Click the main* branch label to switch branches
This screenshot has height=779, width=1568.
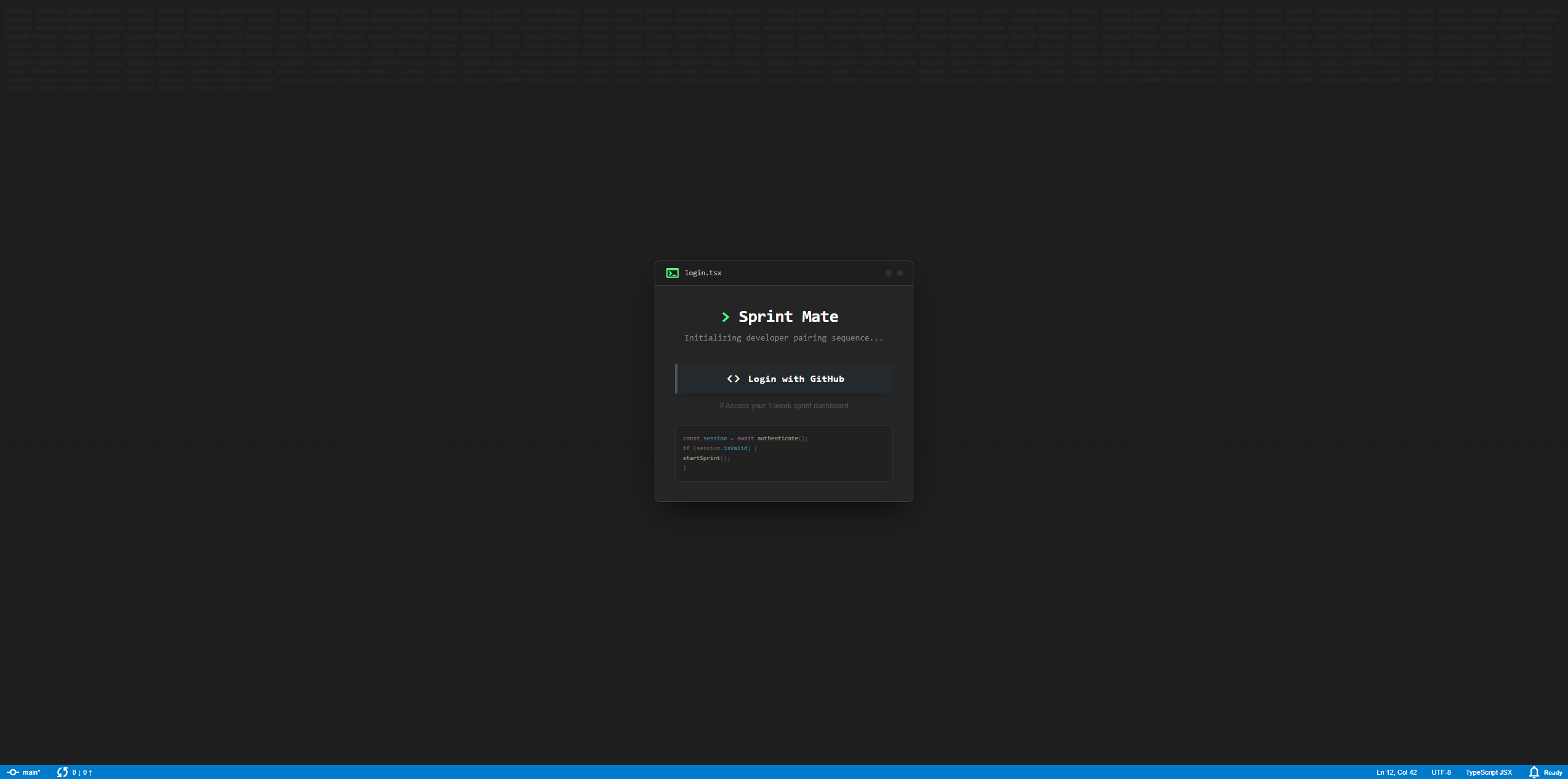click(x=31, y=772)
